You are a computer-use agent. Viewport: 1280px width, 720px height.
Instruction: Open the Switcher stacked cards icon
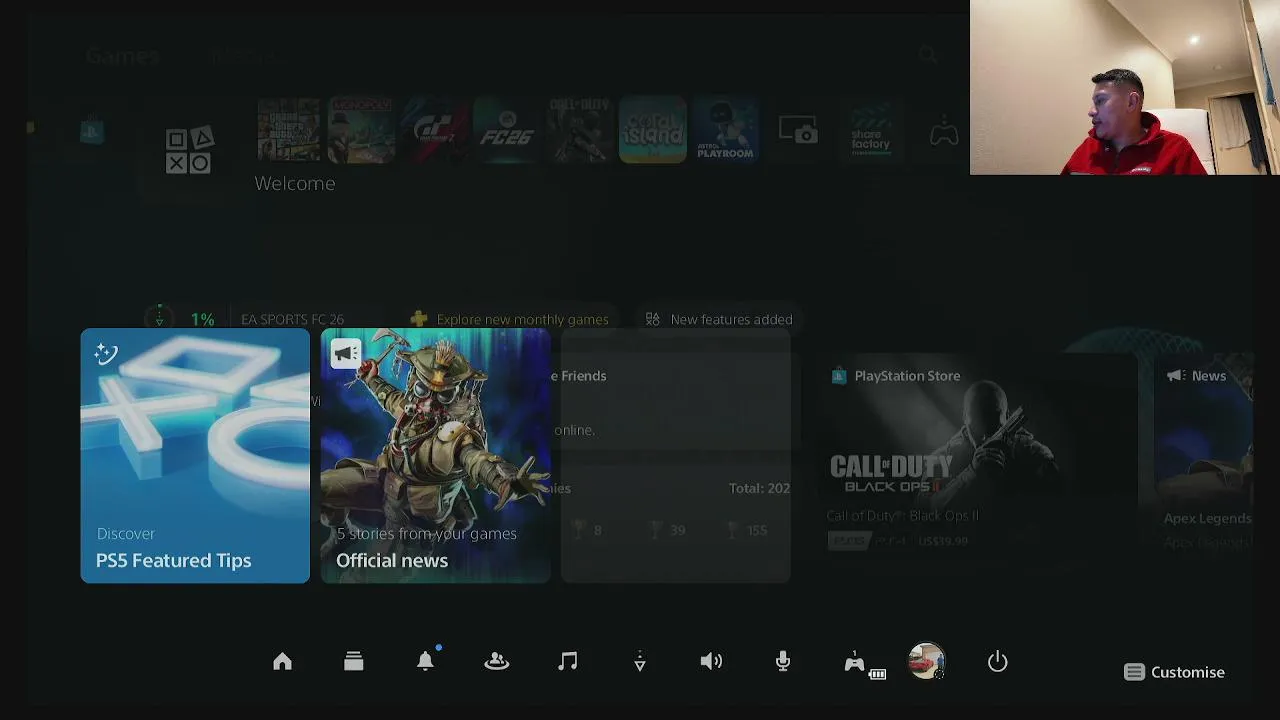pyautogui.click(x=353, y=662)
